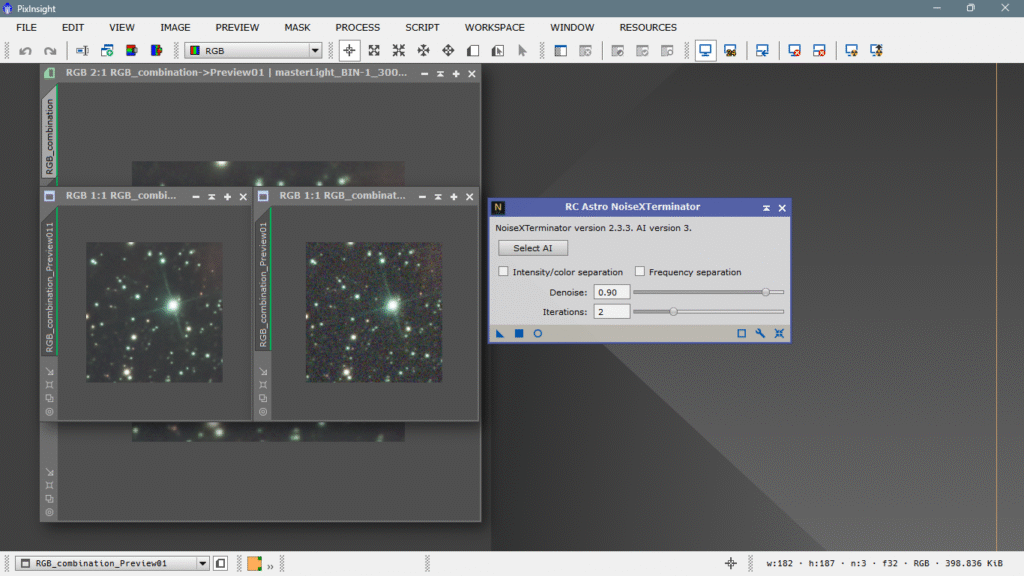
Task: Click the crosshair icon in status bar
Action: click(731, 563)
